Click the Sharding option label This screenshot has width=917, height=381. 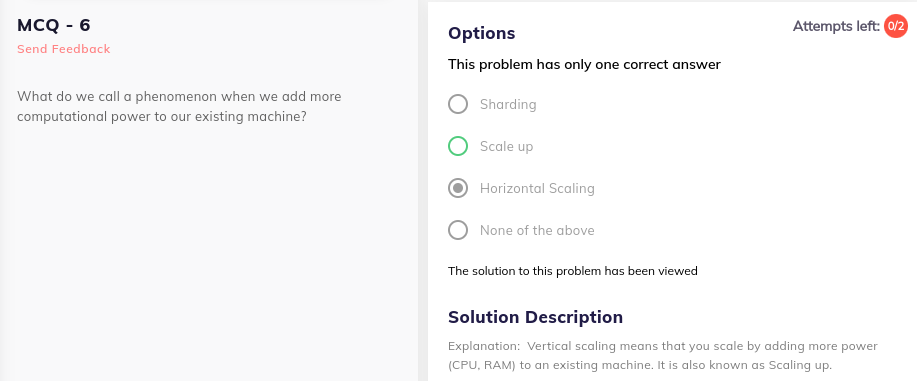[508, 105]
